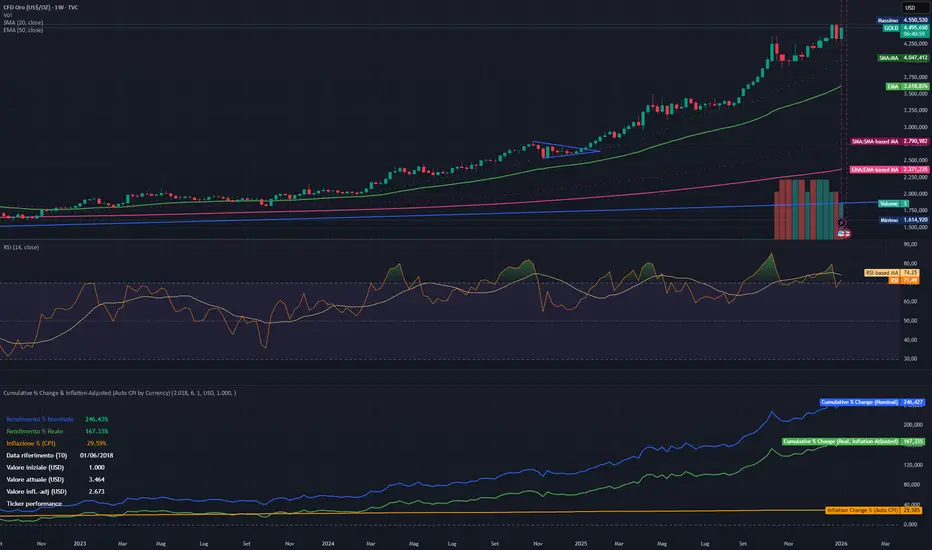Click the 2023 label on time axis
Viewport: 932px width, 550px height.
[x=80, y=543]
